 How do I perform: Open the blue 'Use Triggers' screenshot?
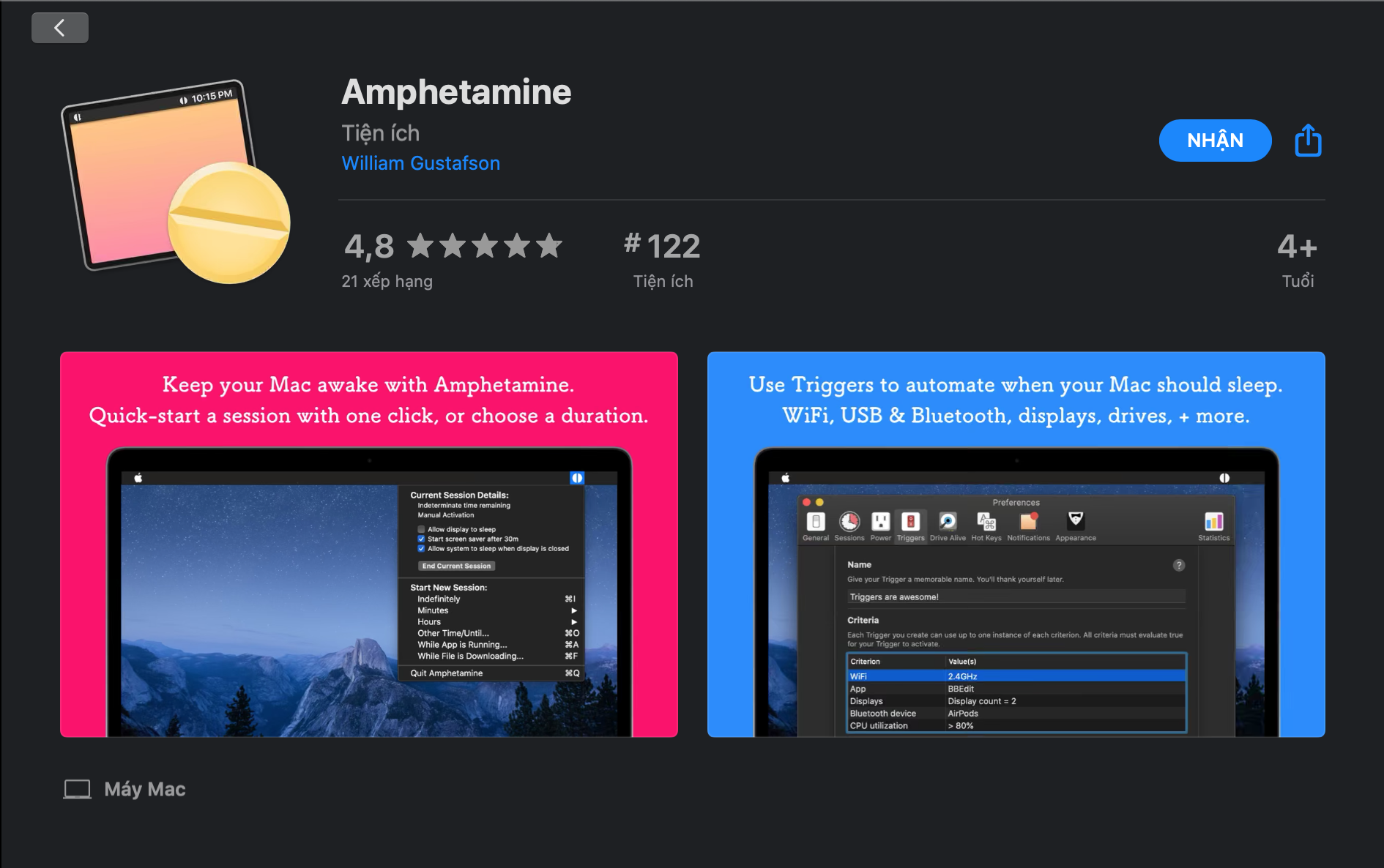pyautogui.click(x=1016, y=545)
